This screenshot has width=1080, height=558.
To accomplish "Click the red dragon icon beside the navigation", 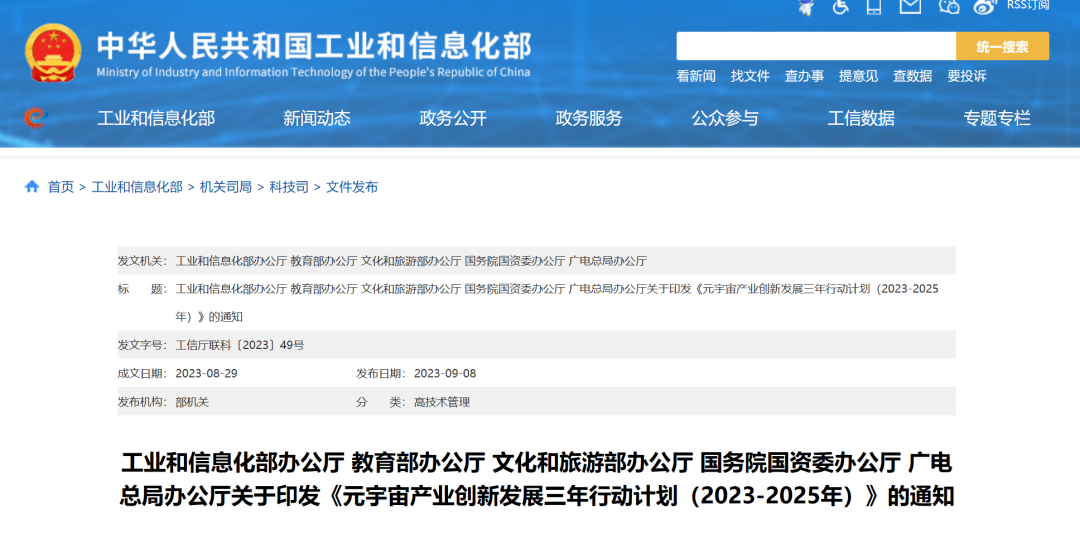I will 34,118.
